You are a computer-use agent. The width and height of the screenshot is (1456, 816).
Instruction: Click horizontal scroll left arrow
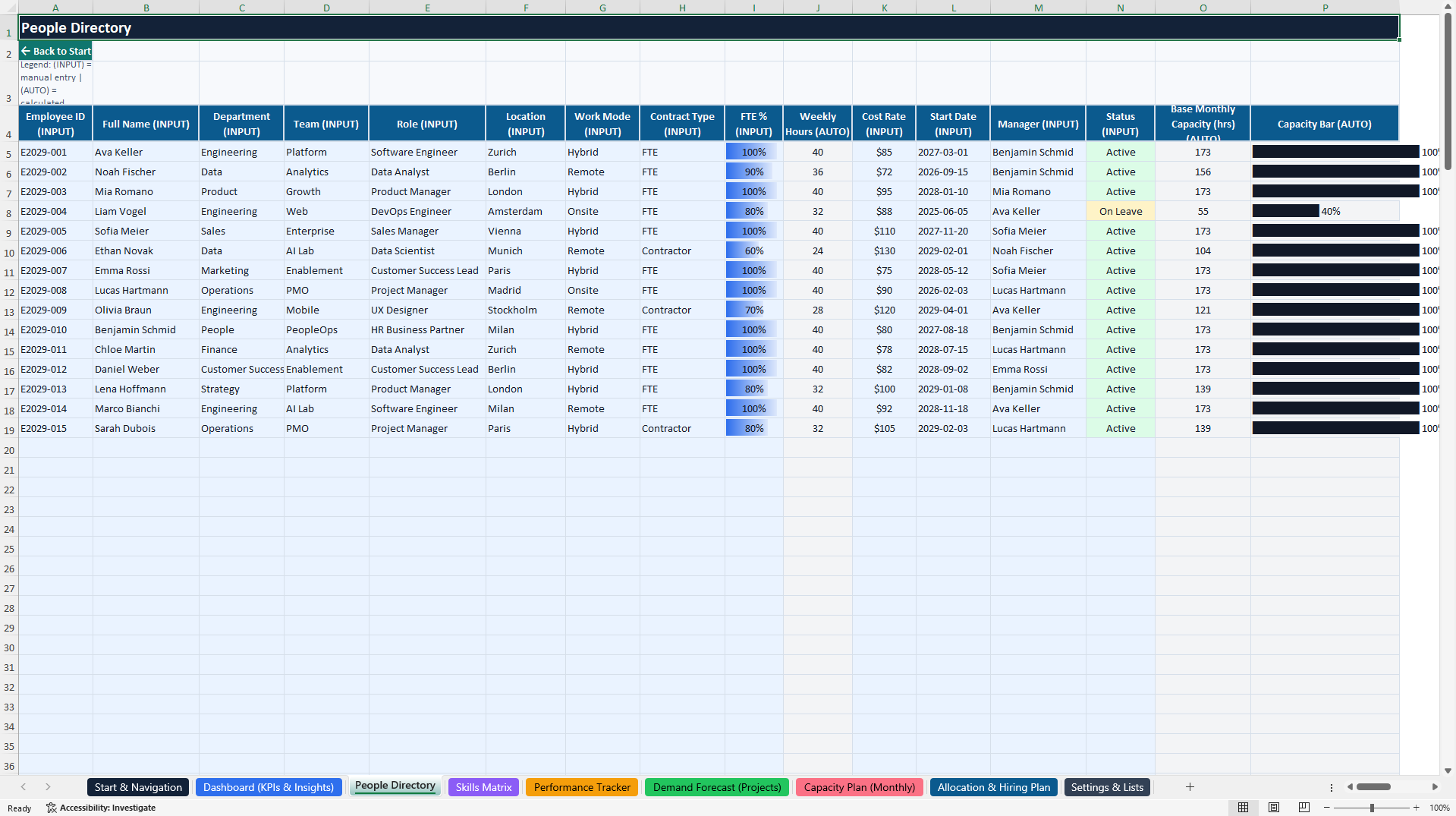click(1350, 787)
